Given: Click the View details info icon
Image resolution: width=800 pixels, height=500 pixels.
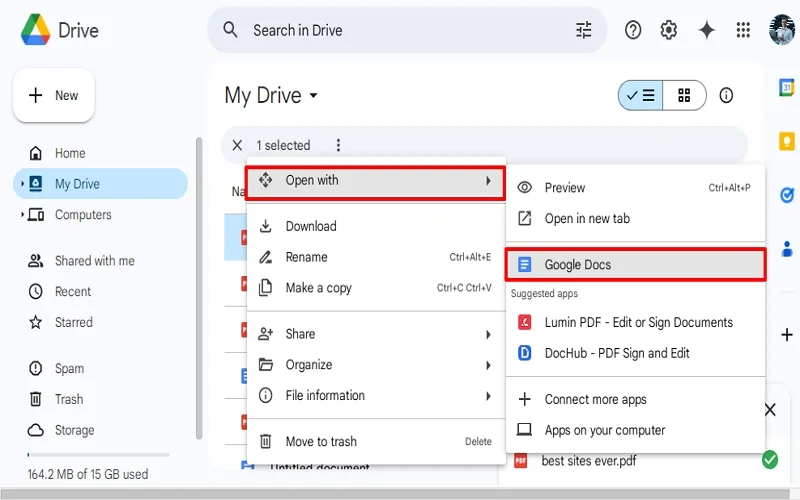Looking at the screenshot, I should pos(726,95).
